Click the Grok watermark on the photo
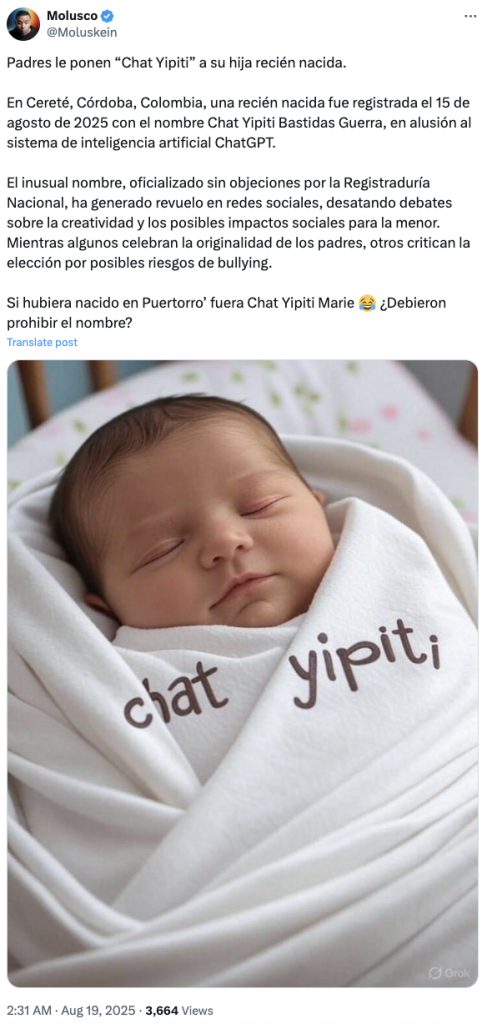 449,972
